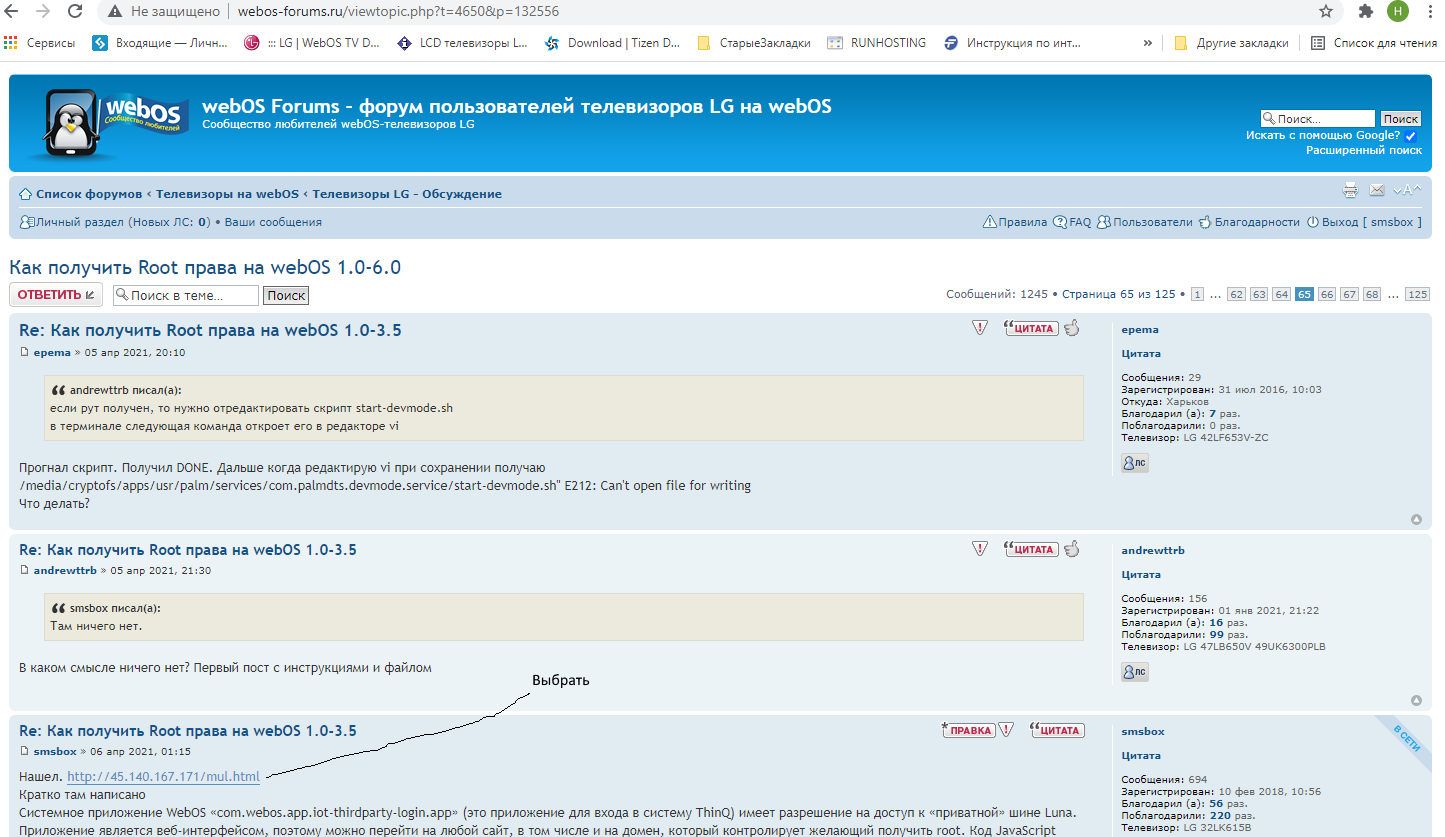Click report post icon on epema's post

(980, 328)
